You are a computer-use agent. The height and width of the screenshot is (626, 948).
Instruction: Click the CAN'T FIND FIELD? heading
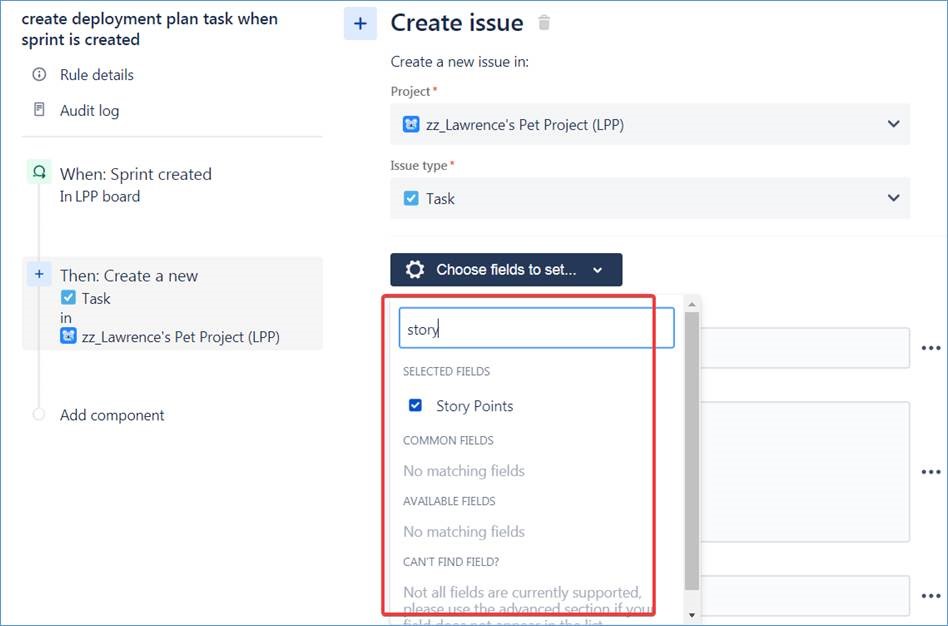[x=451, y=562]
